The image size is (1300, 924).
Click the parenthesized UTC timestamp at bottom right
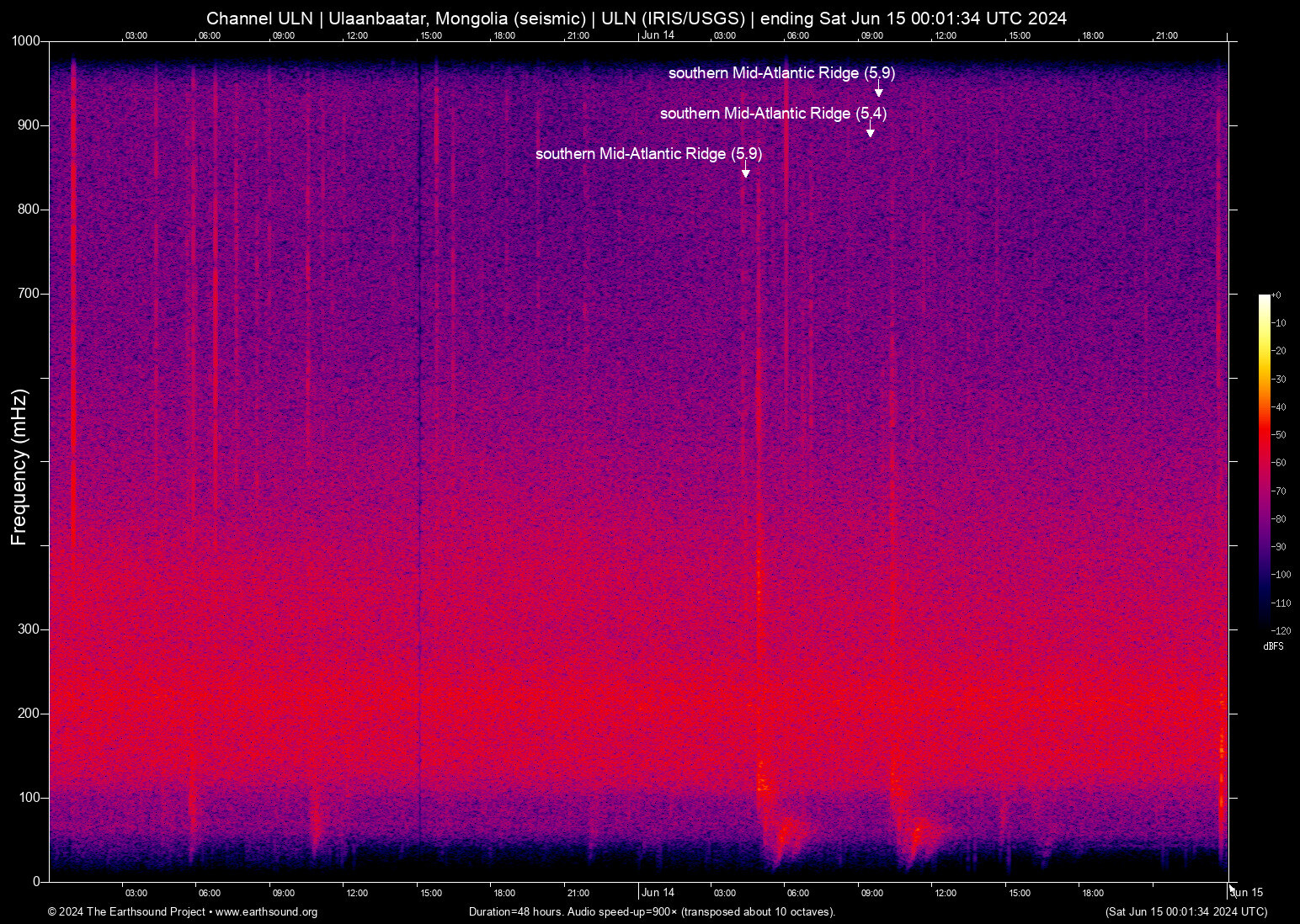point(1185,912)
